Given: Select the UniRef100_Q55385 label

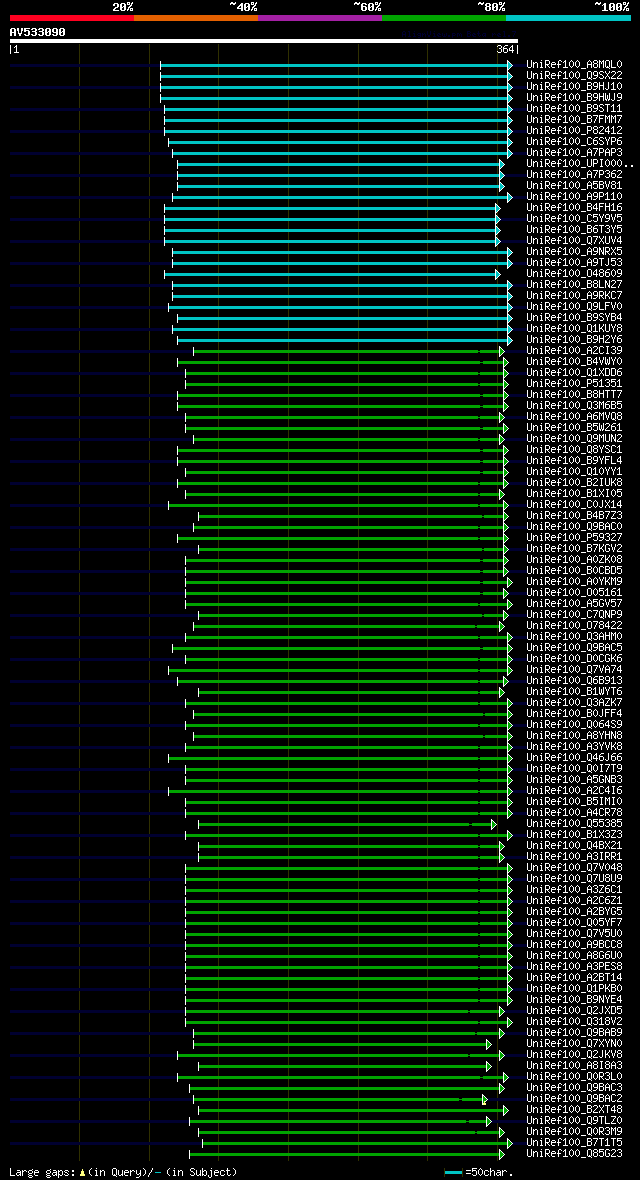Looking at the screenshot, I should [574, 823].
